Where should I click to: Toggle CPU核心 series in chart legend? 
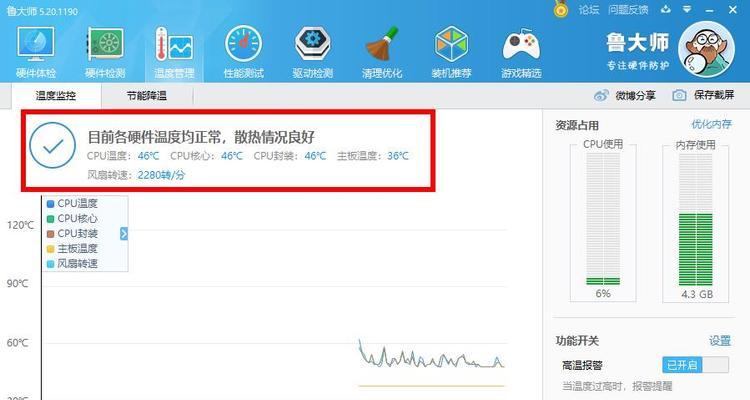click(72, 218)
